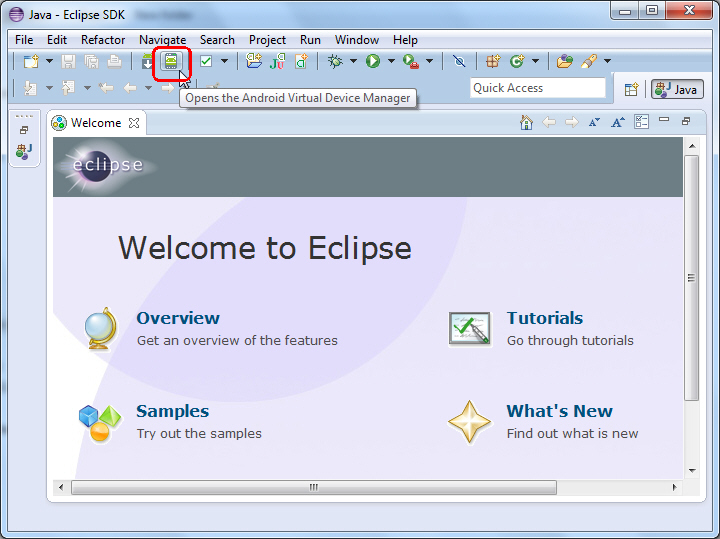This screenshot has height=539, width=720.
Task: Open the New Java Class dropdown arrow
Action: (535, 61)
